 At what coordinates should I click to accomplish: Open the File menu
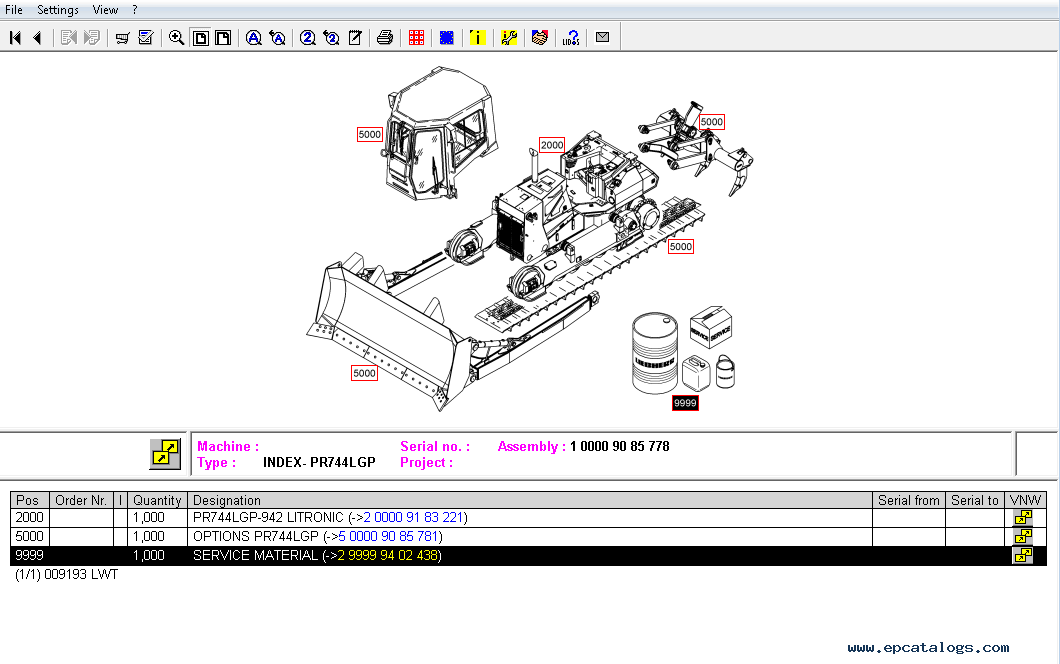(14, 10)
